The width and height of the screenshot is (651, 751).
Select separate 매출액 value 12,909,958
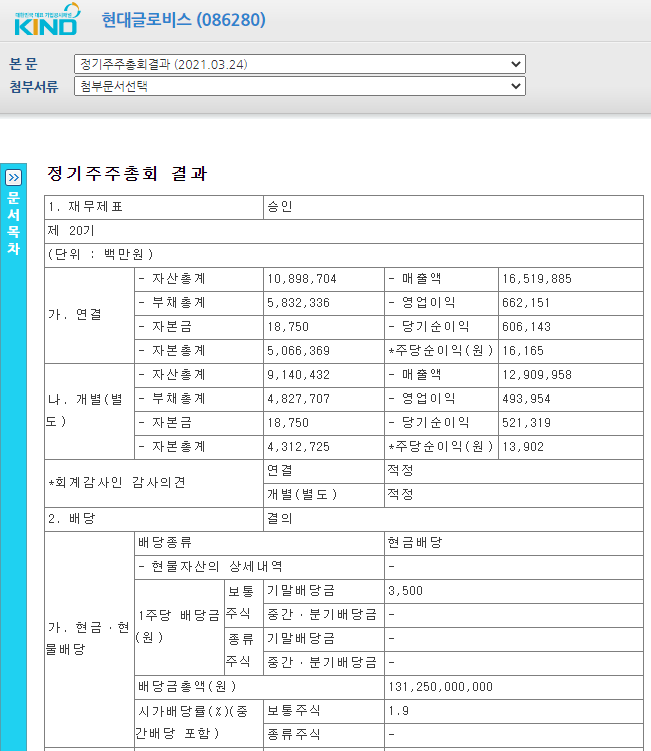coord(537,375)
